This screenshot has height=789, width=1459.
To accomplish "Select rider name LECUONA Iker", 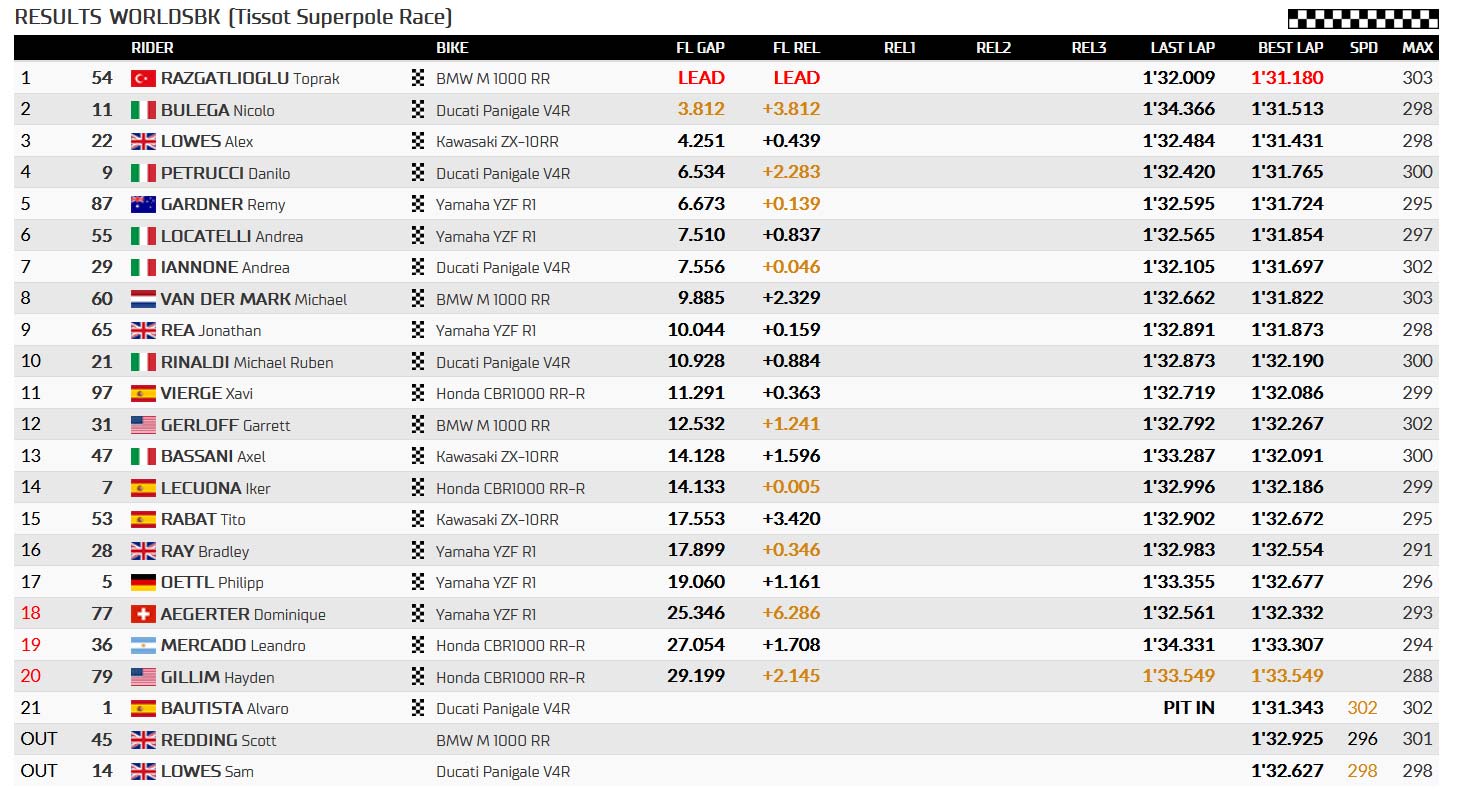I will click(x=216, y=488).
